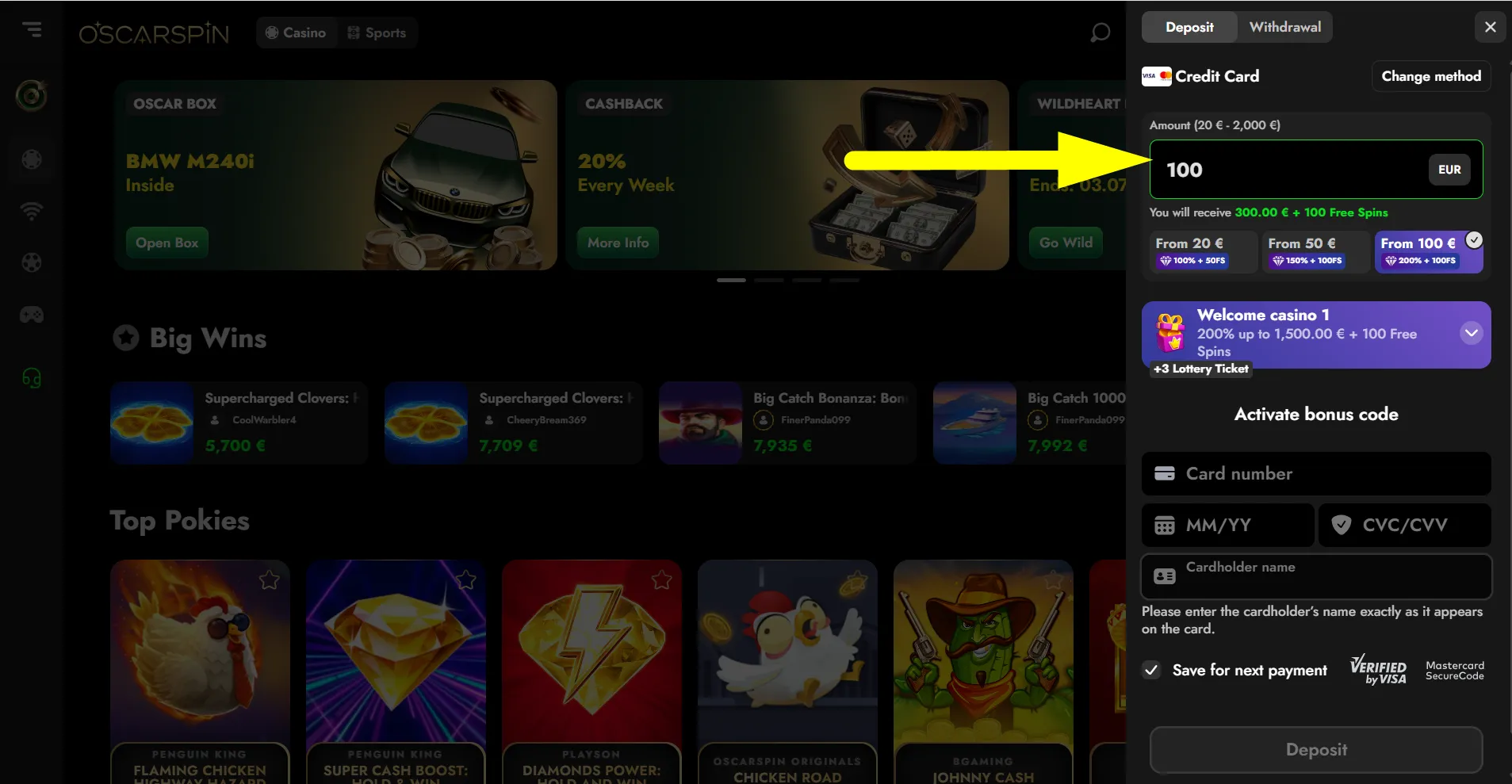Choose the From 20 € bonus option
Image resolution: width=1512 pixels, height=784 pixels.
(x=1203, y=252)
